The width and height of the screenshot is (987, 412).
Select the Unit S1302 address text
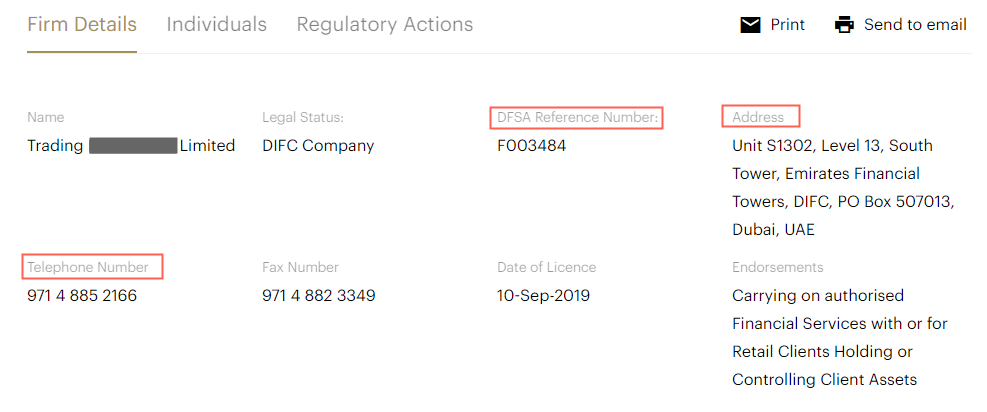click(832, 146)
